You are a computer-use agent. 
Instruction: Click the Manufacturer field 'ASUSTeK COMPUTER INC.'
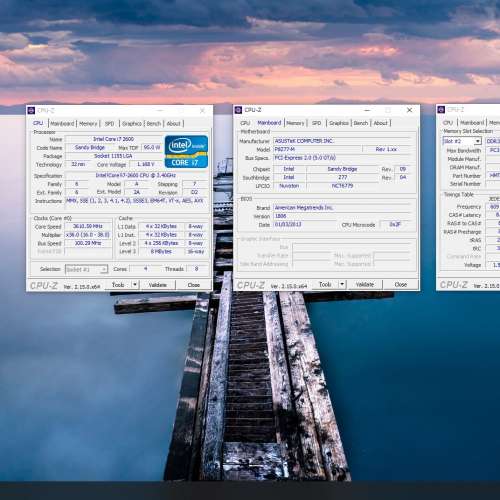(x=343, y=141)
